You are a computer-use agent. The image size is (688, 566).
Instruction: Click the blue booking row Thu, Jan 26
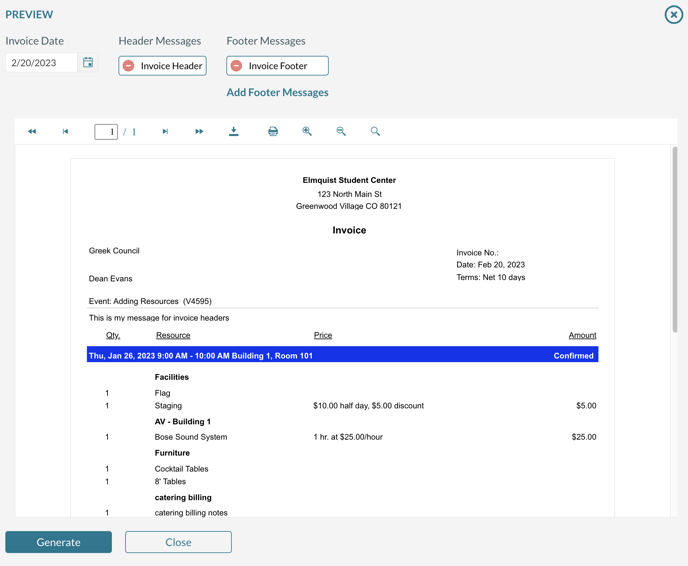342,355
